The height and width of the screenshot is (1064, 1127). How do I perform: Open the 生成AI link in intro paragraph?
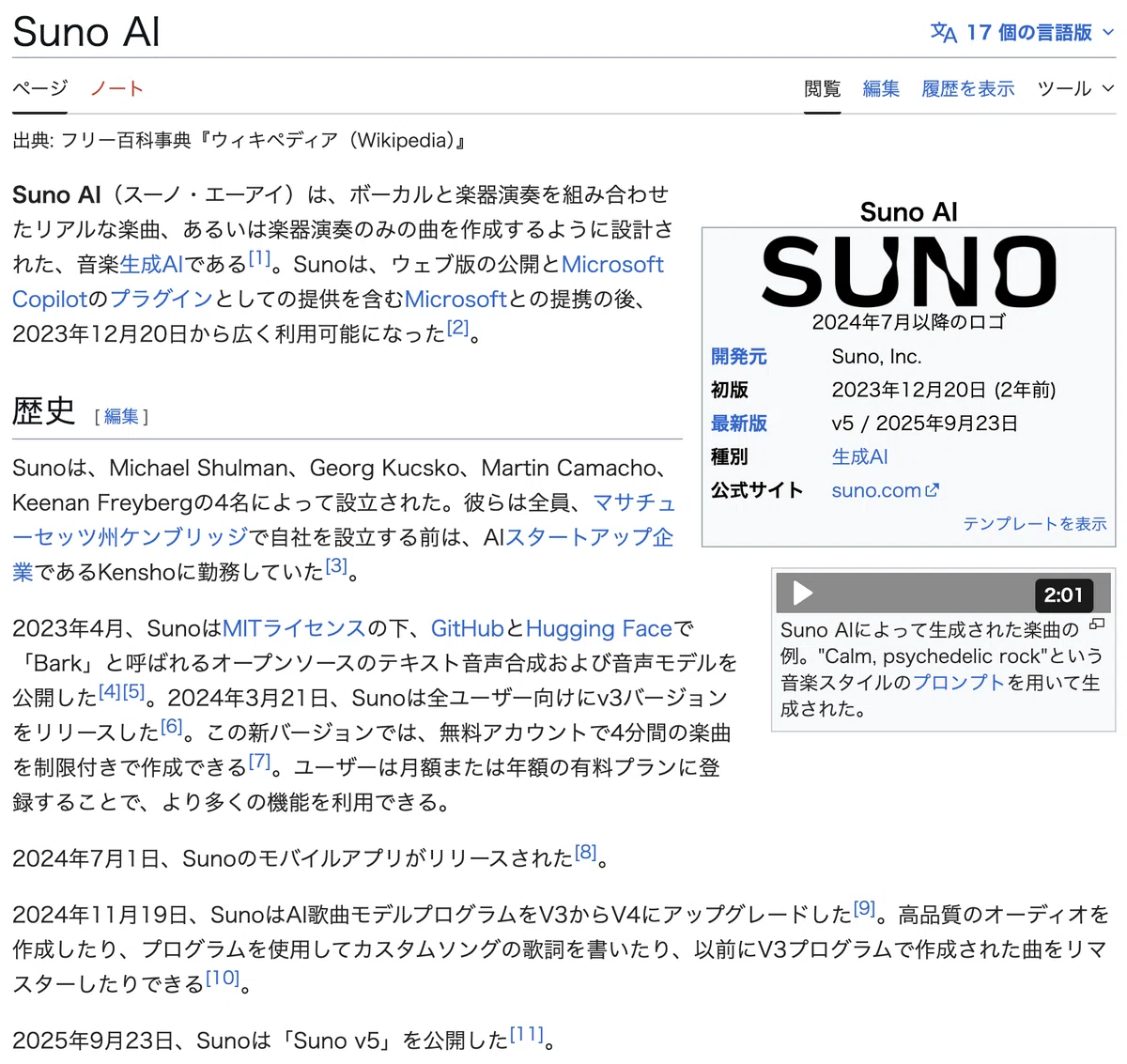pos(151,265)
